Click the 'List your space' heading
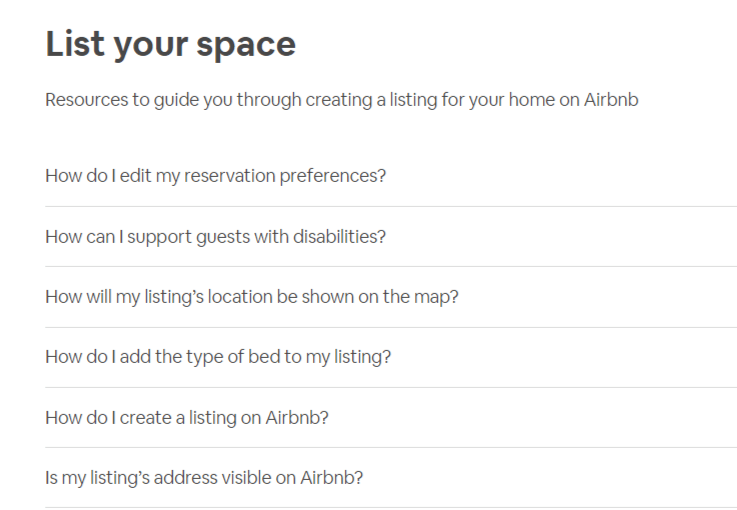This screenshot has height=510, width=737. coord(170,45)
